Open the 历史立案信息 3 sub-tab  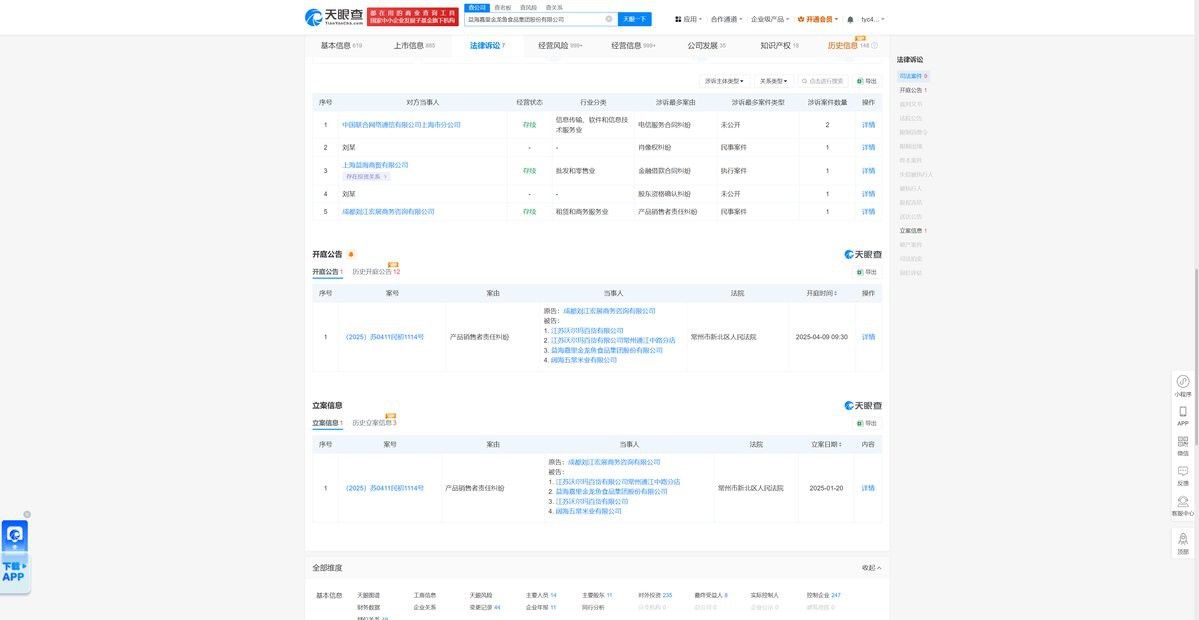tap(375, 424)
